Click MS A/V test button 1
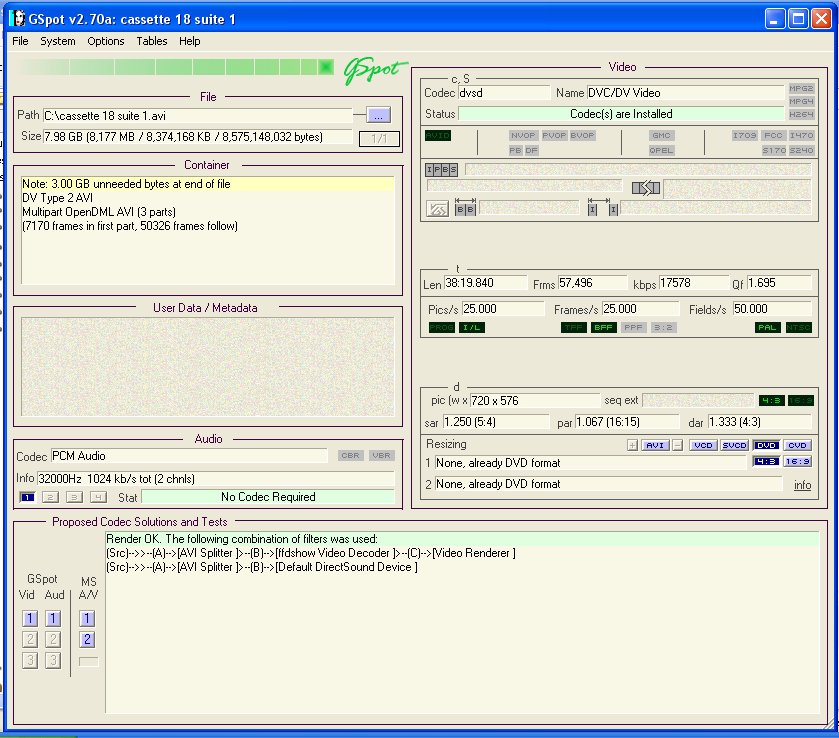839x738 pixels. click(87, 619)
